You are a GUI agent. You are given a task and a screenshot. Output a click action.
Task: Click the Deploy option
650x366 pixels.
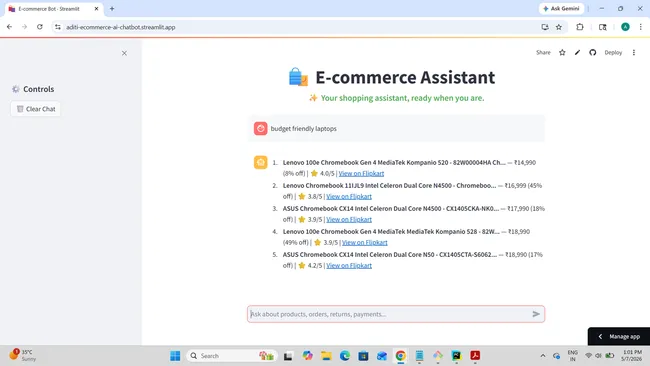pos(613,53)
